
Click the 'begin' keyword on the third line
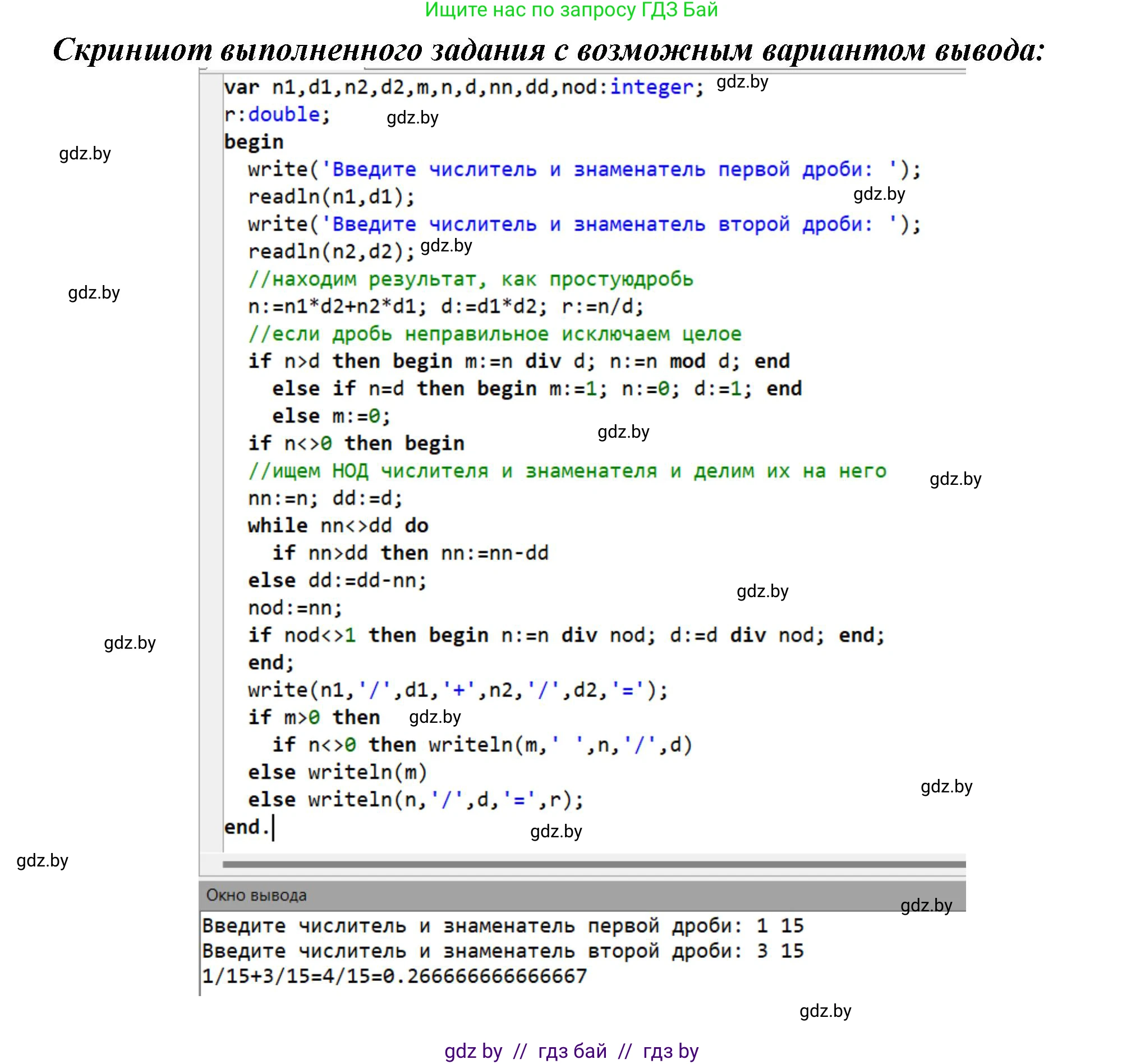pyautogui.click(x=254, y=141)
